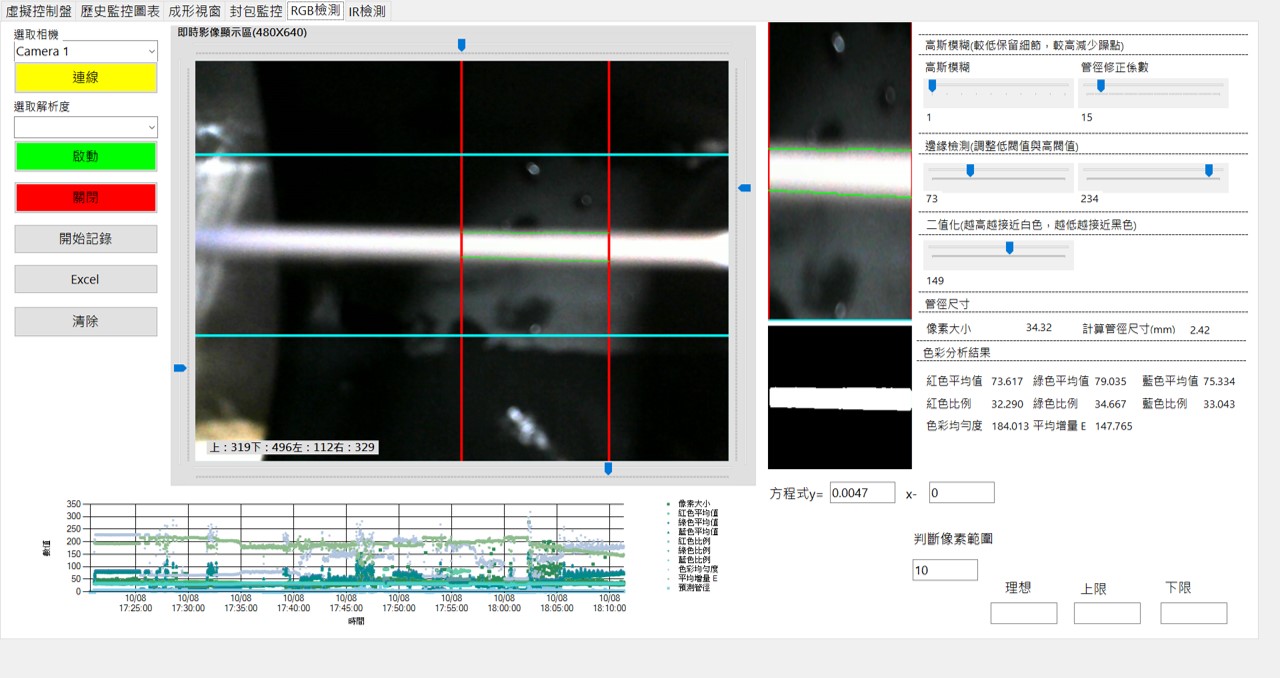Click the 方程式y= coefficient input field
Image resolution: width=1280 pixels, height=678 pixels.
[862, 493]
